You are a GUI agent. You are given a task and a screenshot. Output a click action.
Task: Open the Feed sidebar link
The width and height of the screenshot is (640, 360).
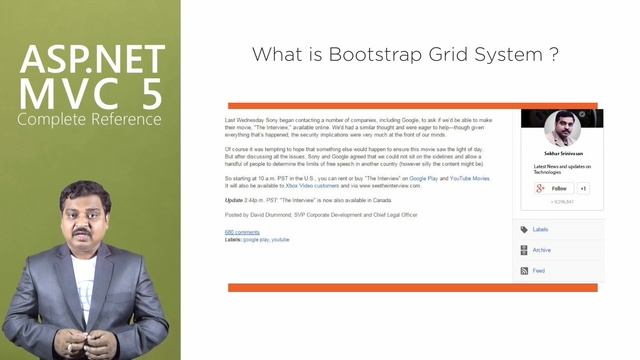[538, 271]
